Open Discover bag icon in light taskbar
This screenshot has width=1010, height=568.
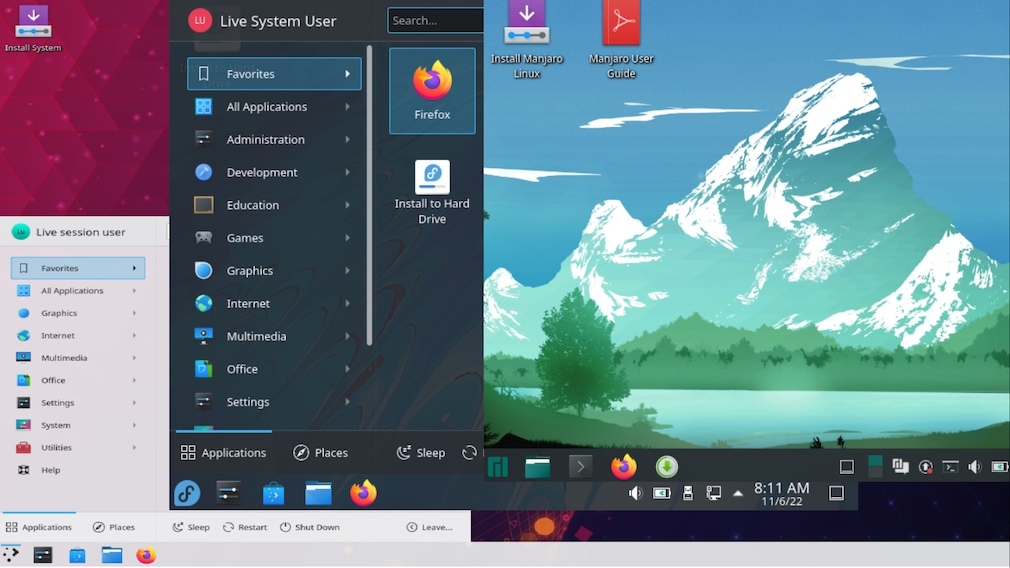click(x=77, y=554)
